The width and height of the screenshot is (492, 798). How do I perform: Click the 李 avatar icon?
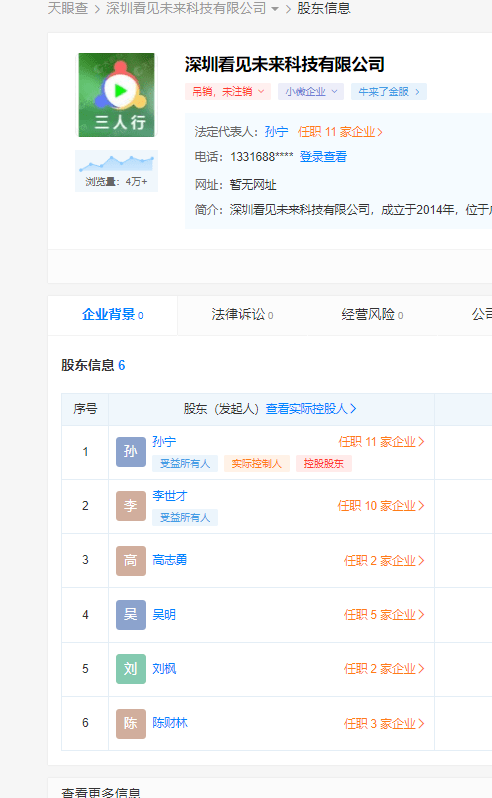pos(131,506)
